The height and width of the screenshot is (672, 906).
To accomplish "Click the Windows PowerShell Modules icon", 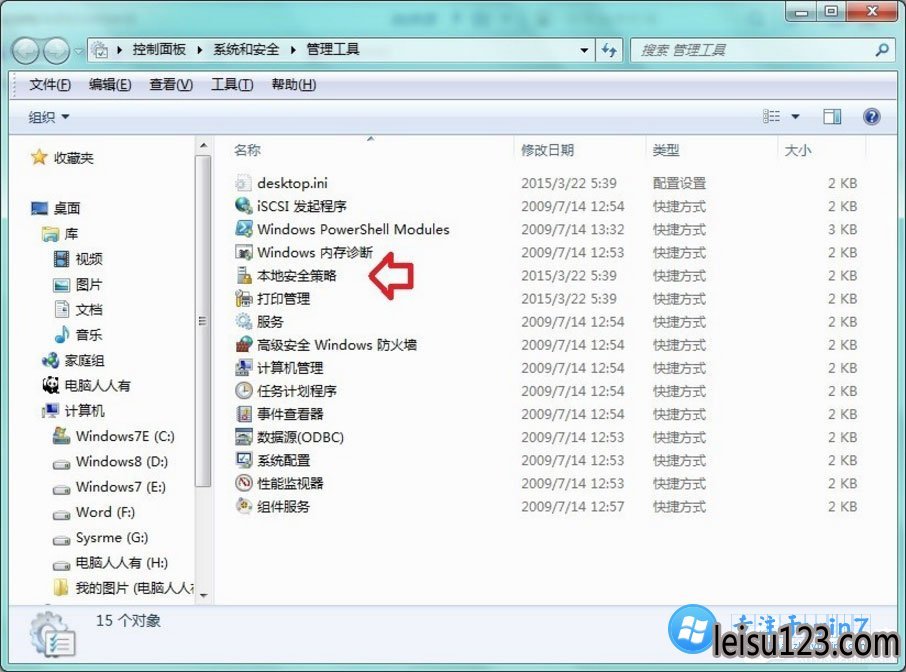I will pyautogui.click(x=243, y=229).
